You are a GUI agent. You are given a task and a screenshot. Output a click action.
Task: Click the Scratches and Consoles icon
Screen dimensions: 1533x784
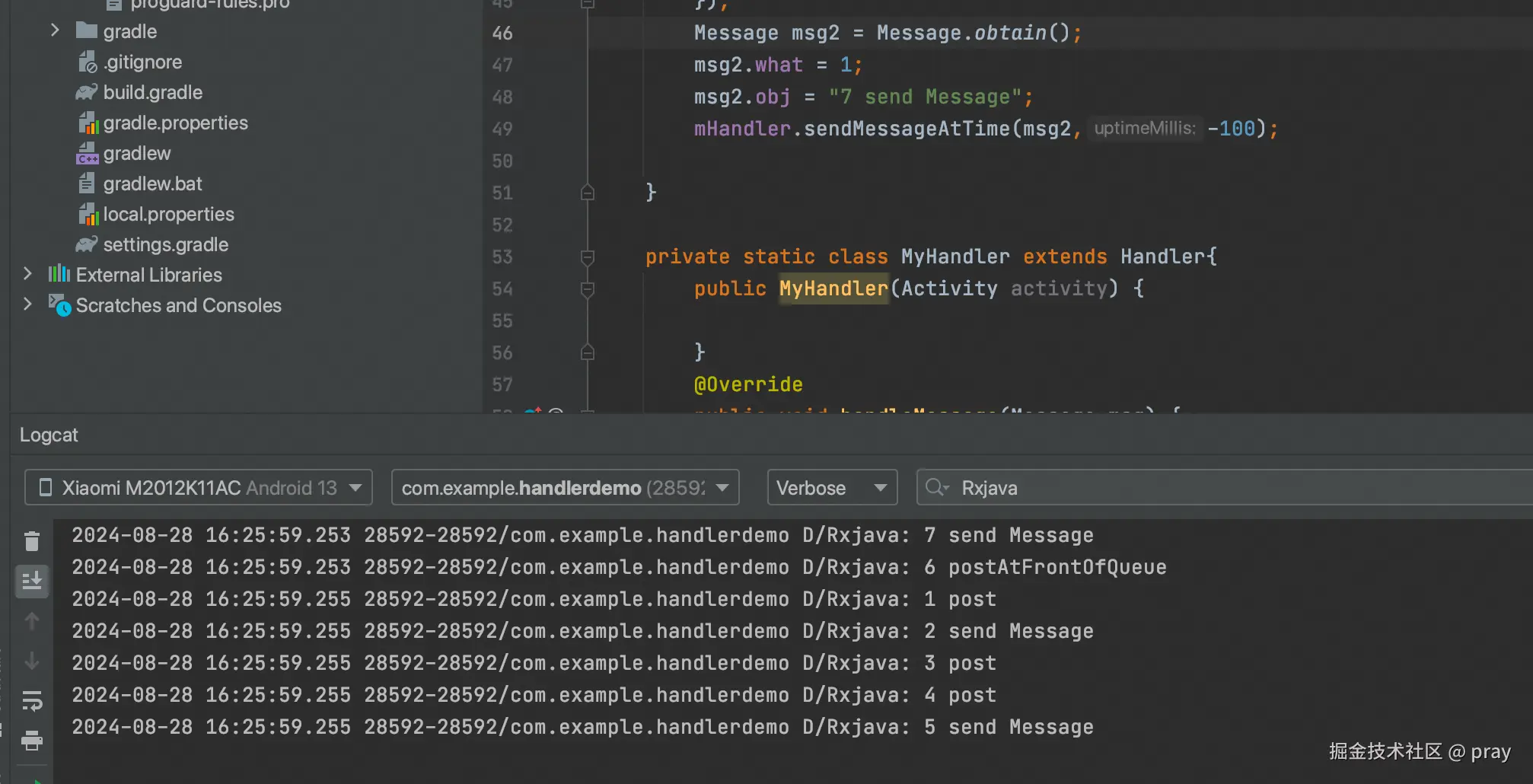point(59,305)
